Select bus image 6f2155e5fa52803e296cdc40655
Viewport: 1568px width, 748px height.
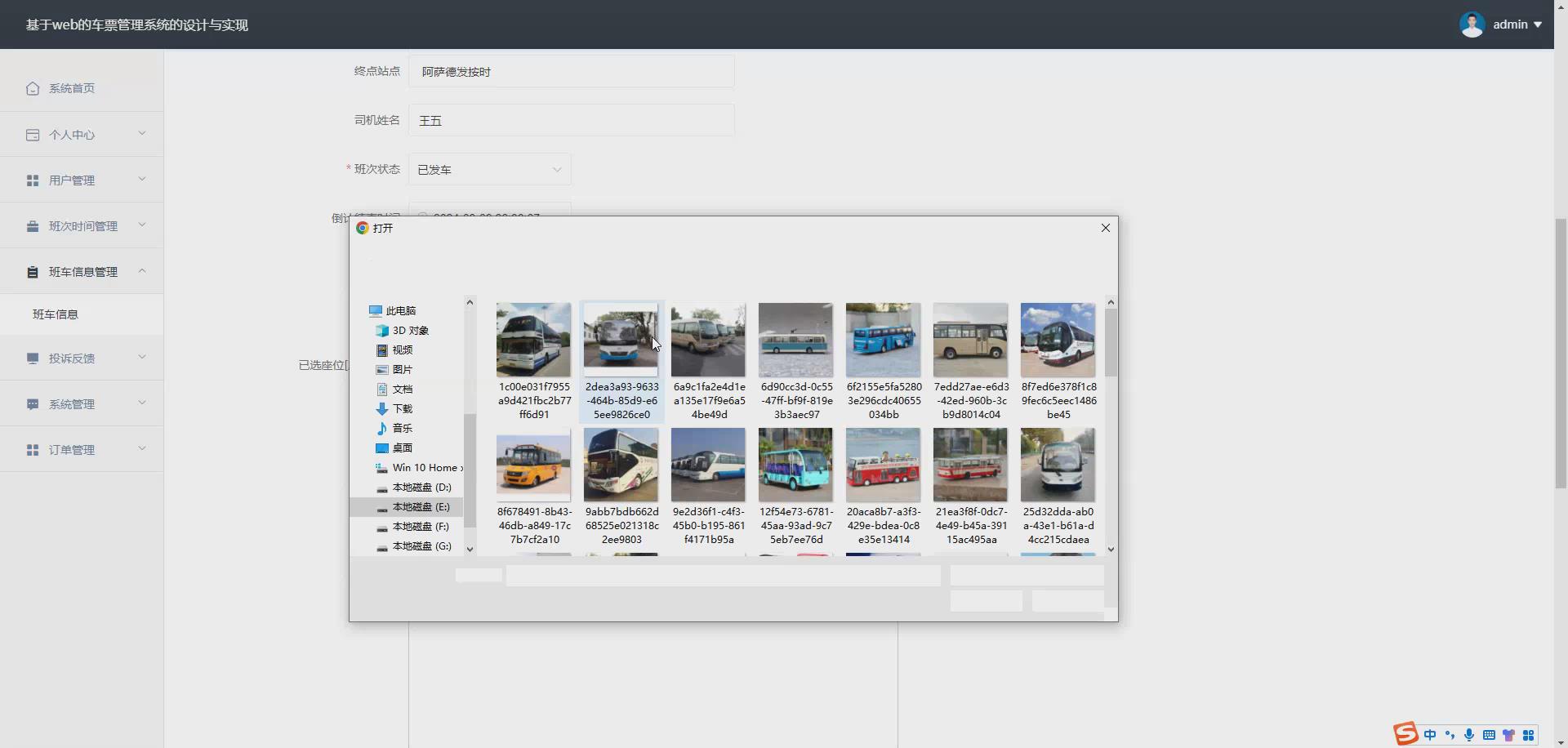pyautogui.click(x=884, y=361)
